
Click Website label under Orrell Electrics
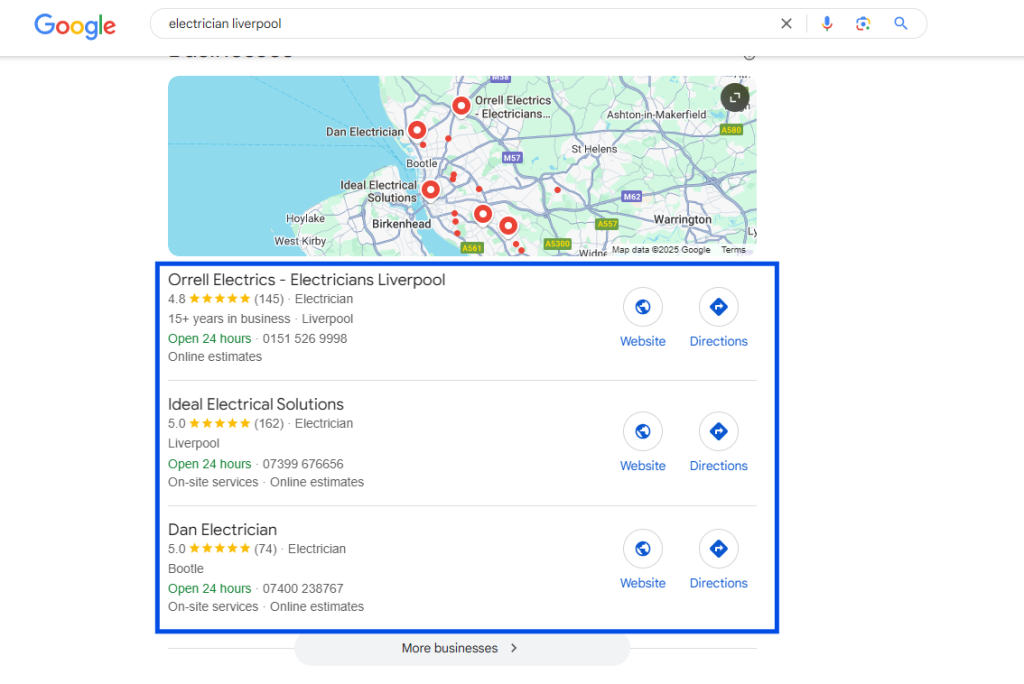click(643, 341)
